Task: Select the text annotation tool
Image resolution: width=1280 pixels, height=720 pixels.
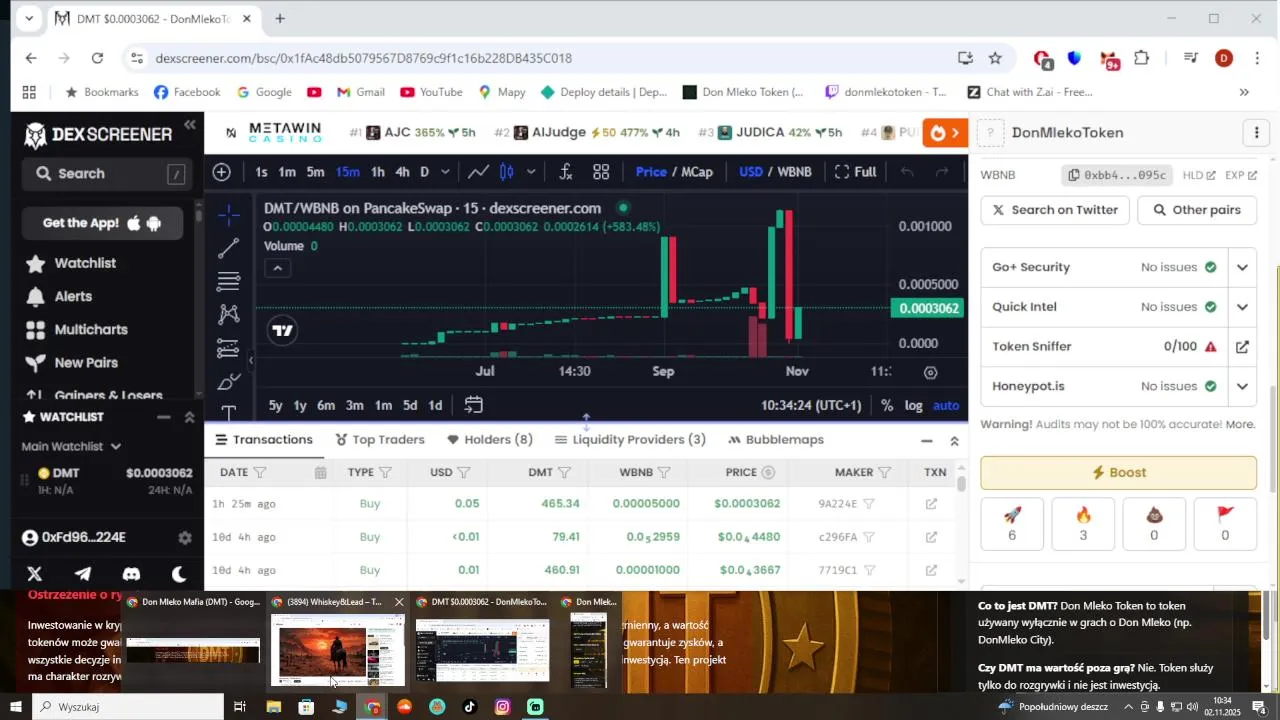Action: (229, 412)
